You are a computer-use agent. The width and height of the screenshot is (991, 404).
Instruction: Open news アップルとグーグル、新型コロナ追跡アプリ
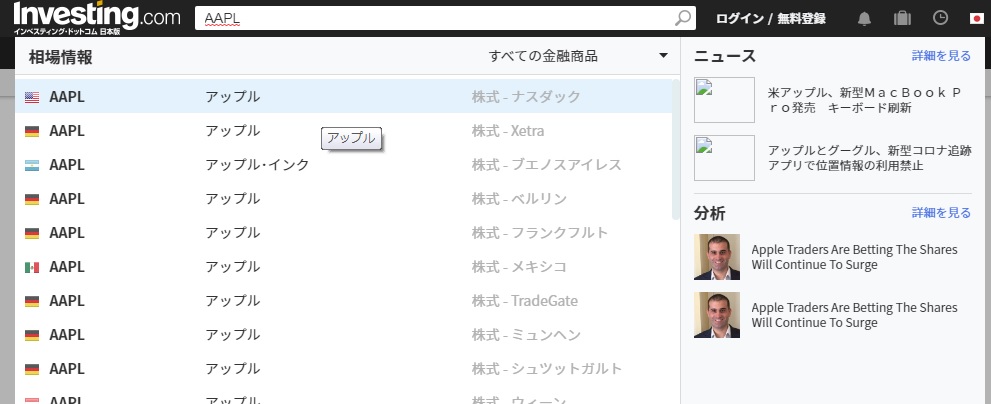(871, 158)
